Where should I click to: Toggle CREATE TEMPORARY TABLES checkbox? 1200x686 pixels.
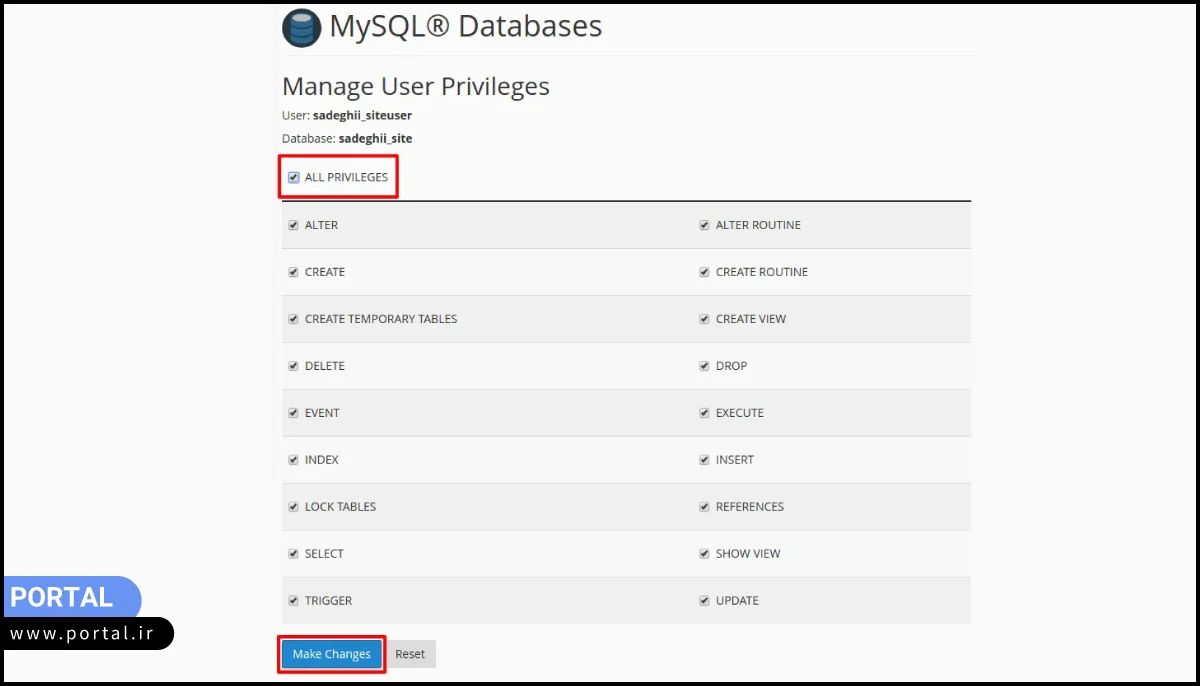(294, 319)
